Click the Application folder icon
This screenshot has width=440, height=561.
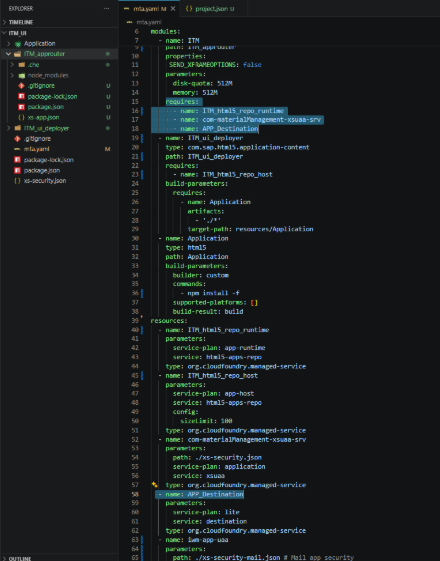pyautogui.click(x=18, y=44)
